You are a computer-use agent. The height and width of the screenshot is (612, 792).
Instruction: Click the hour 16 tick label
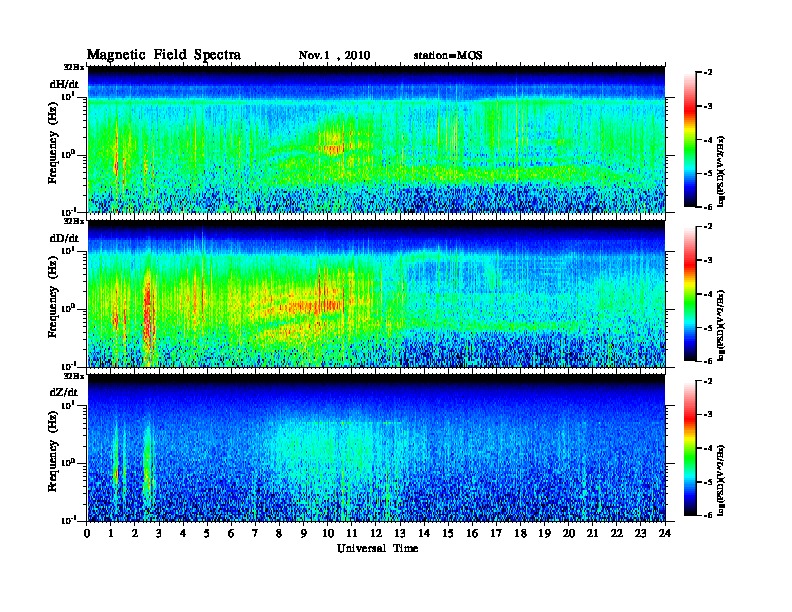click(x=472, y=534)
